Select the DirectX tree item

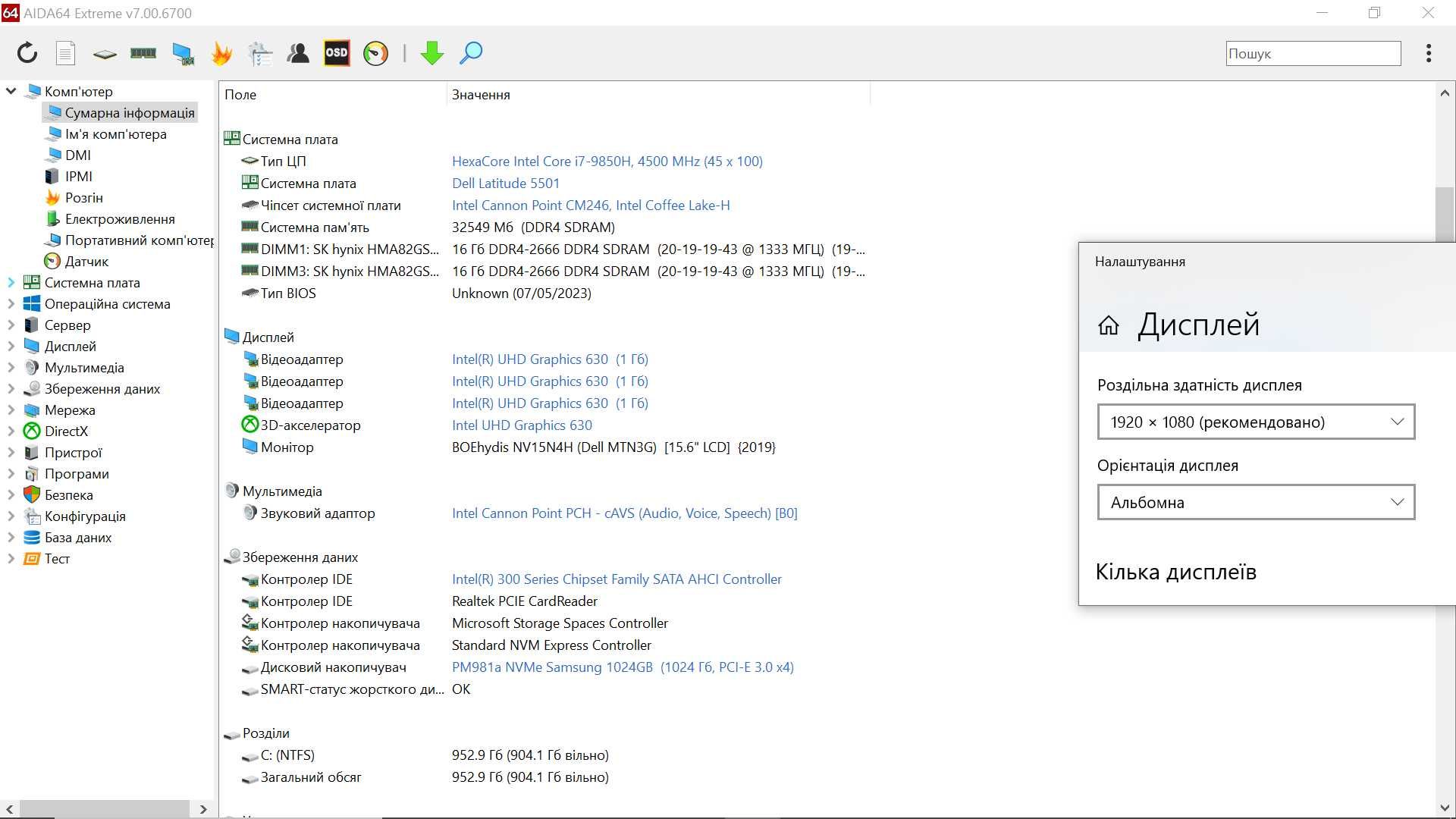tap(55, 431)
